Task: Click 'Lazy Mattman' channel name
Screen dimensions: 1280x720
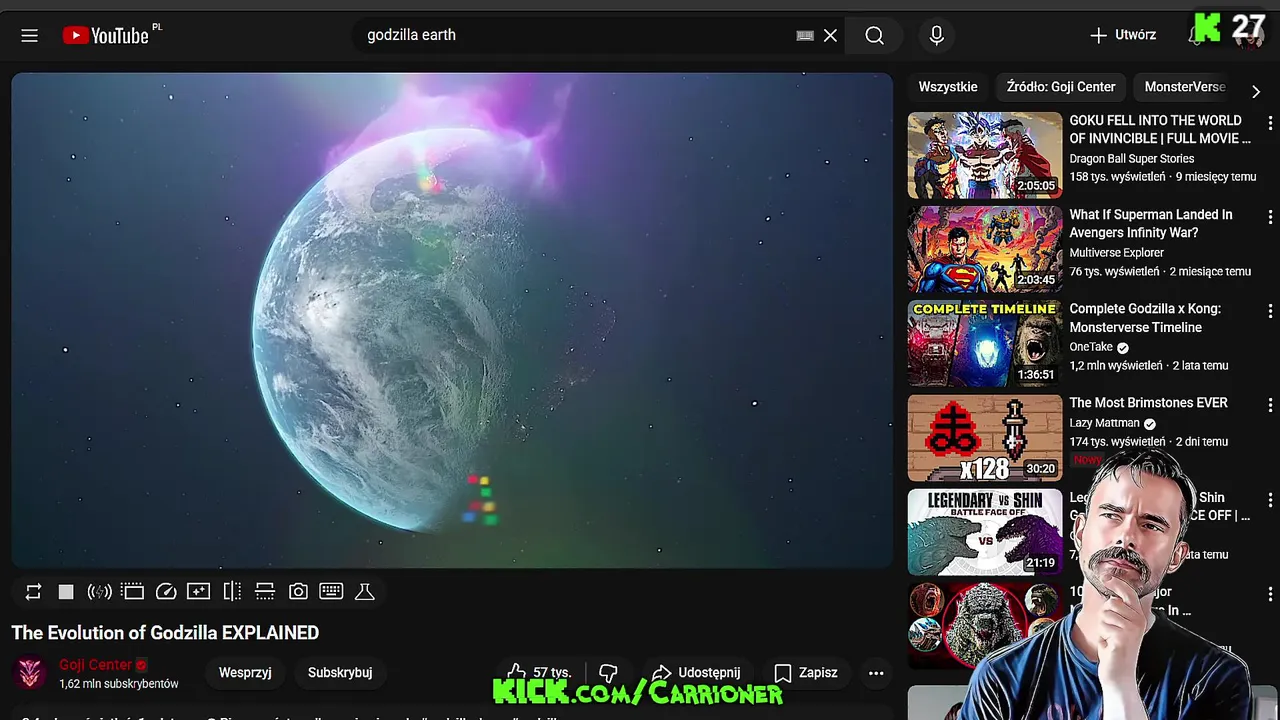Action: point(1105,423)
